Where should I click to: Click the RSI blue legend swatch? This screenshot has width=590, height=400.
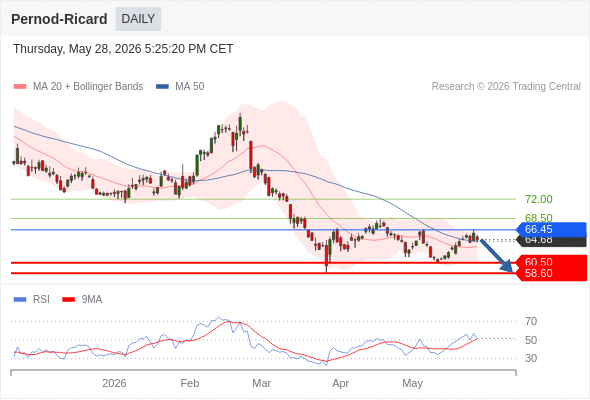20,300
